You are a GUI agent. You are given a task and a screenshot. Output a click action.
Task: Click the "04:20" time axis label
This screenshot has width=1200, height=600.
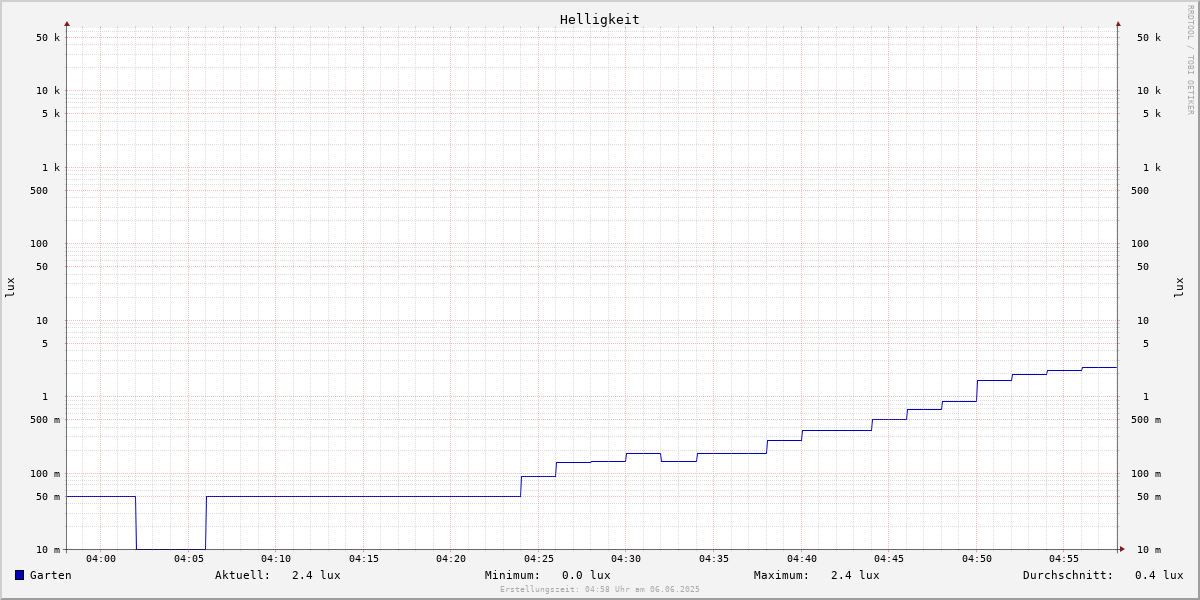pos(451,559)
